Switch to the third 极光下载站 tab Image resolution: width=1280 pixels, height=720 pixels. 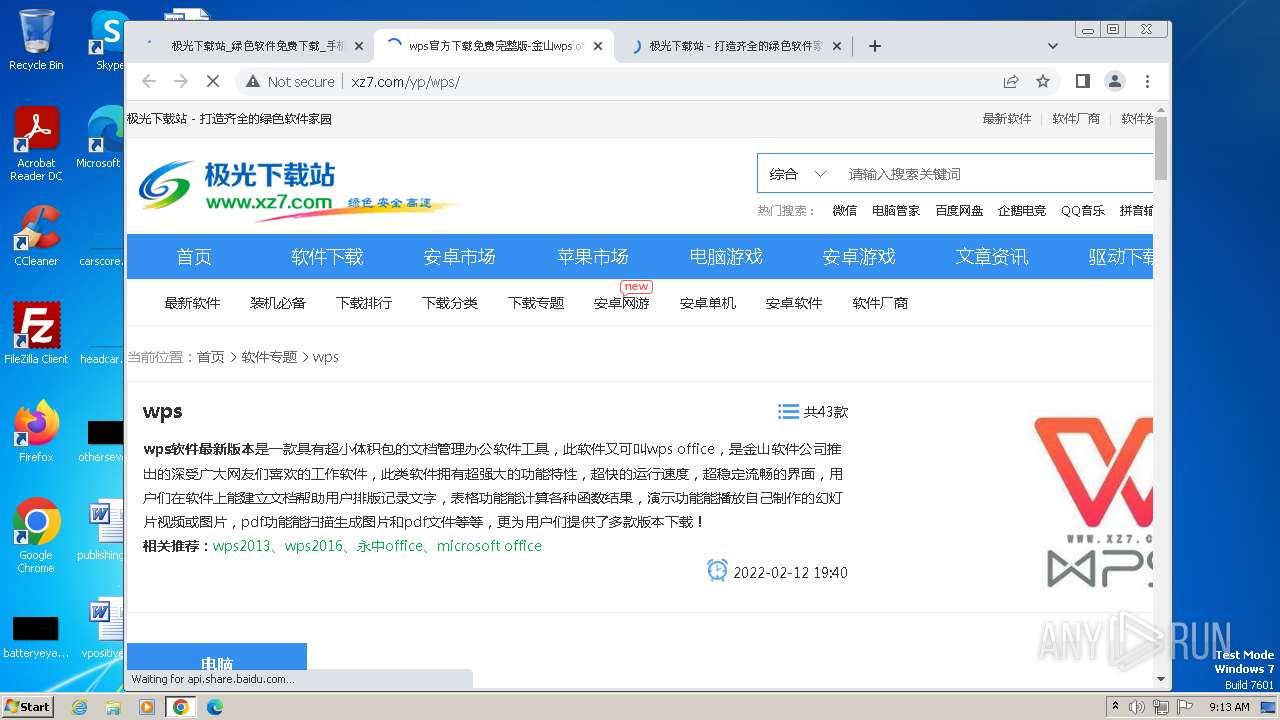[735, 46]
